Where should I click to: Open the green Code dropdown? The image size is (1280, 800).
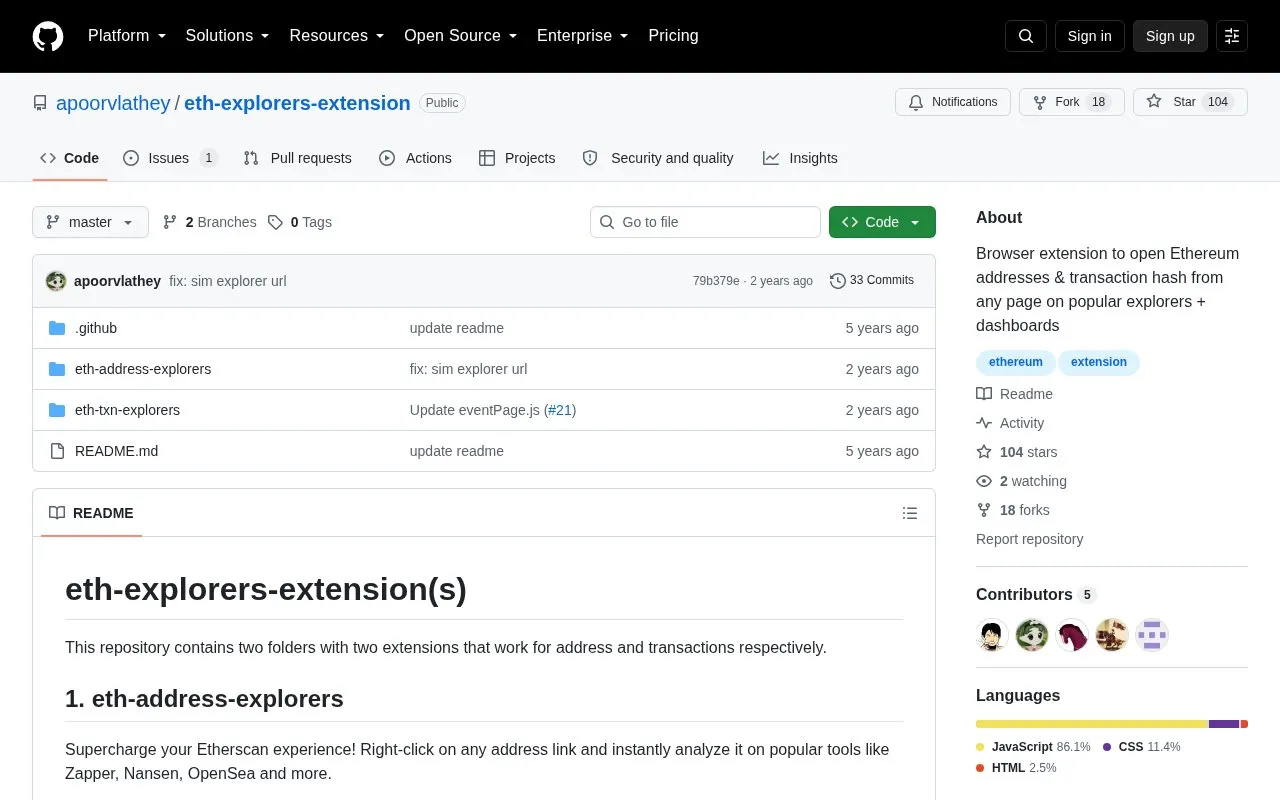click(882, 222)
